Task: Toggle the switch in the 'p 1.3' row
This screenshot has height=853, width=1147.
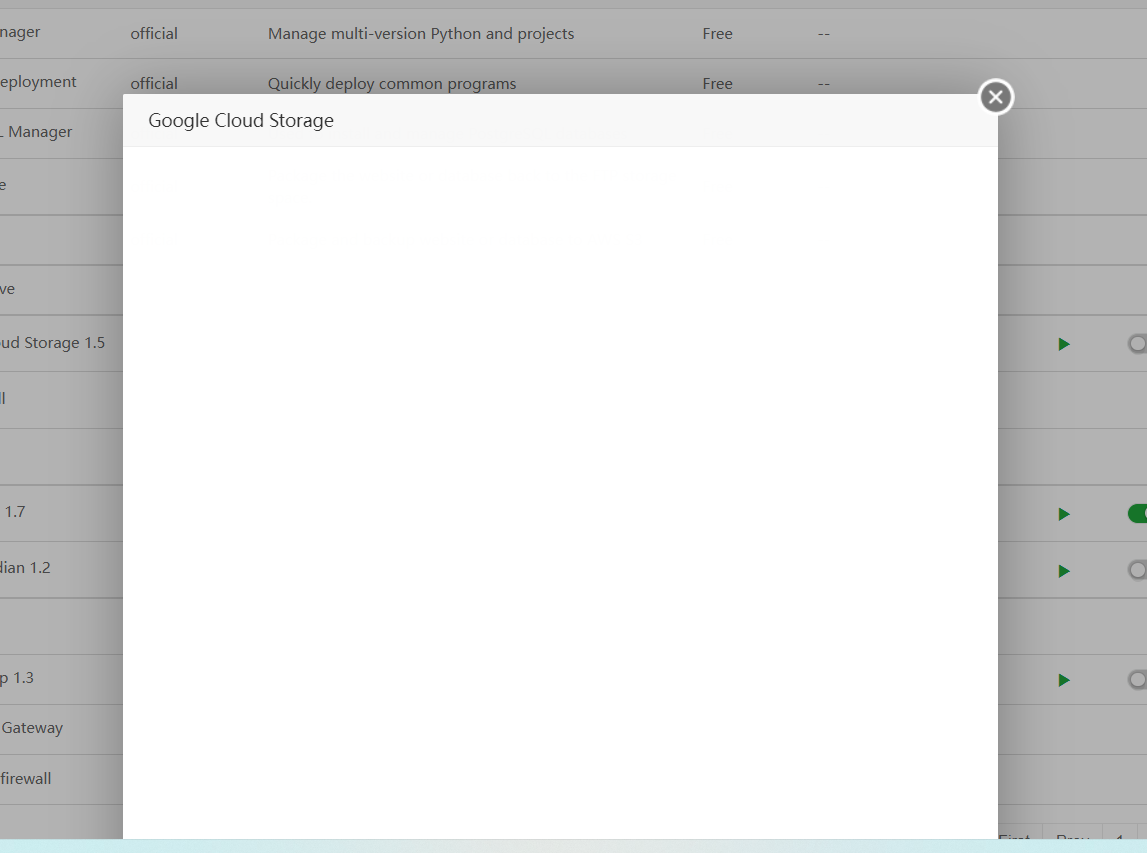Action: point(1137,680)
